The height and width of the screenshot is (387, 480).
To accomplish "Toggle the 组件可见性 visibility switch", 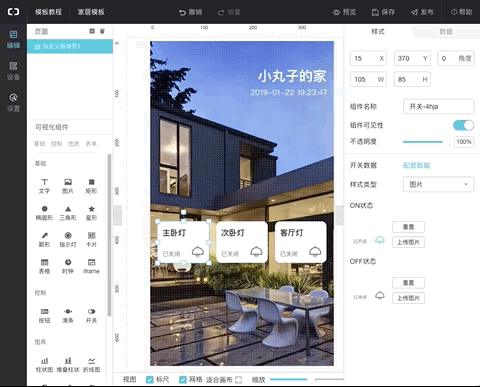I will 463,125.
